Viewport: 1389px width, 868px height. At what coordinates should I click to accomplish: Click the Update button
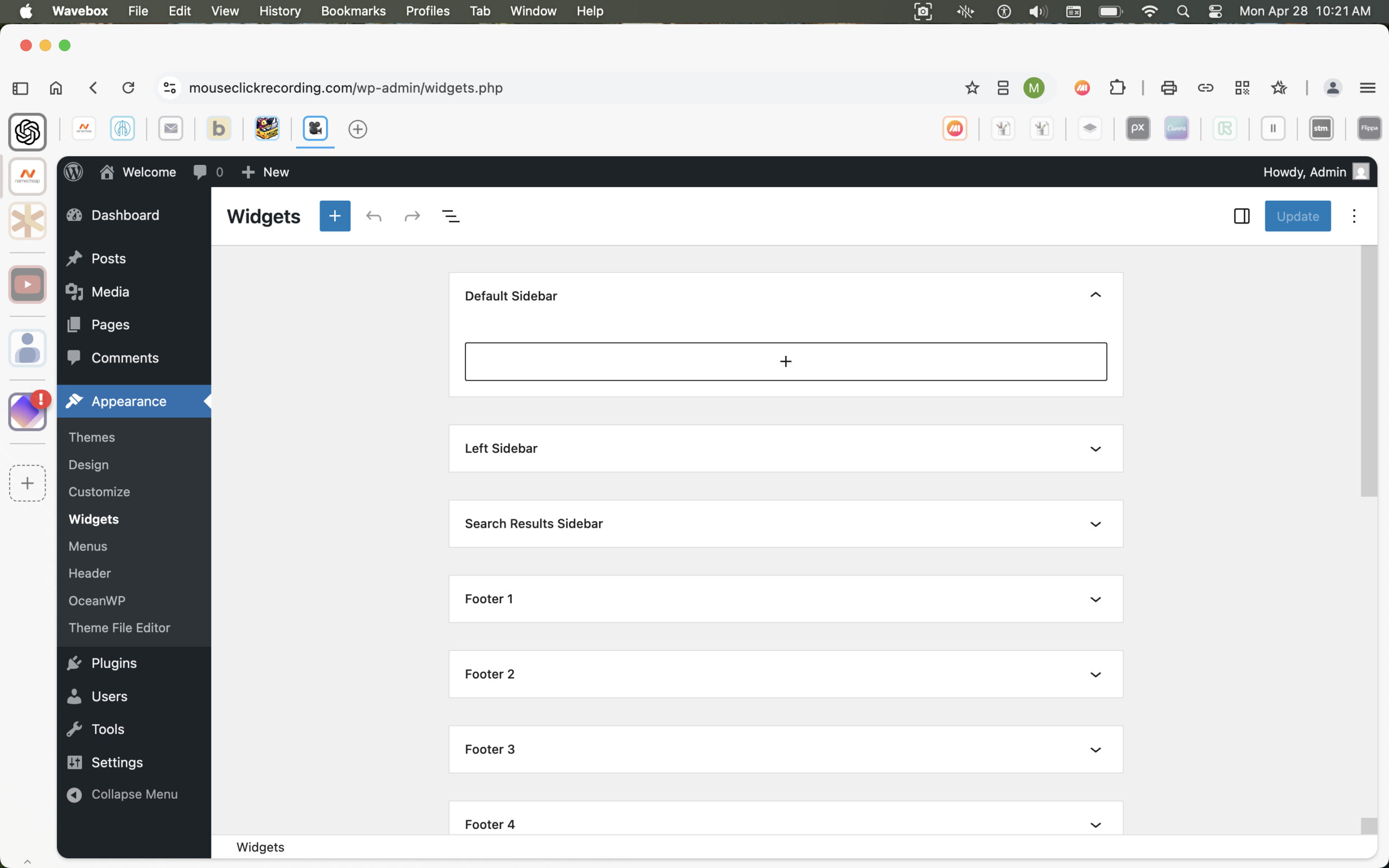[1297, 216]
